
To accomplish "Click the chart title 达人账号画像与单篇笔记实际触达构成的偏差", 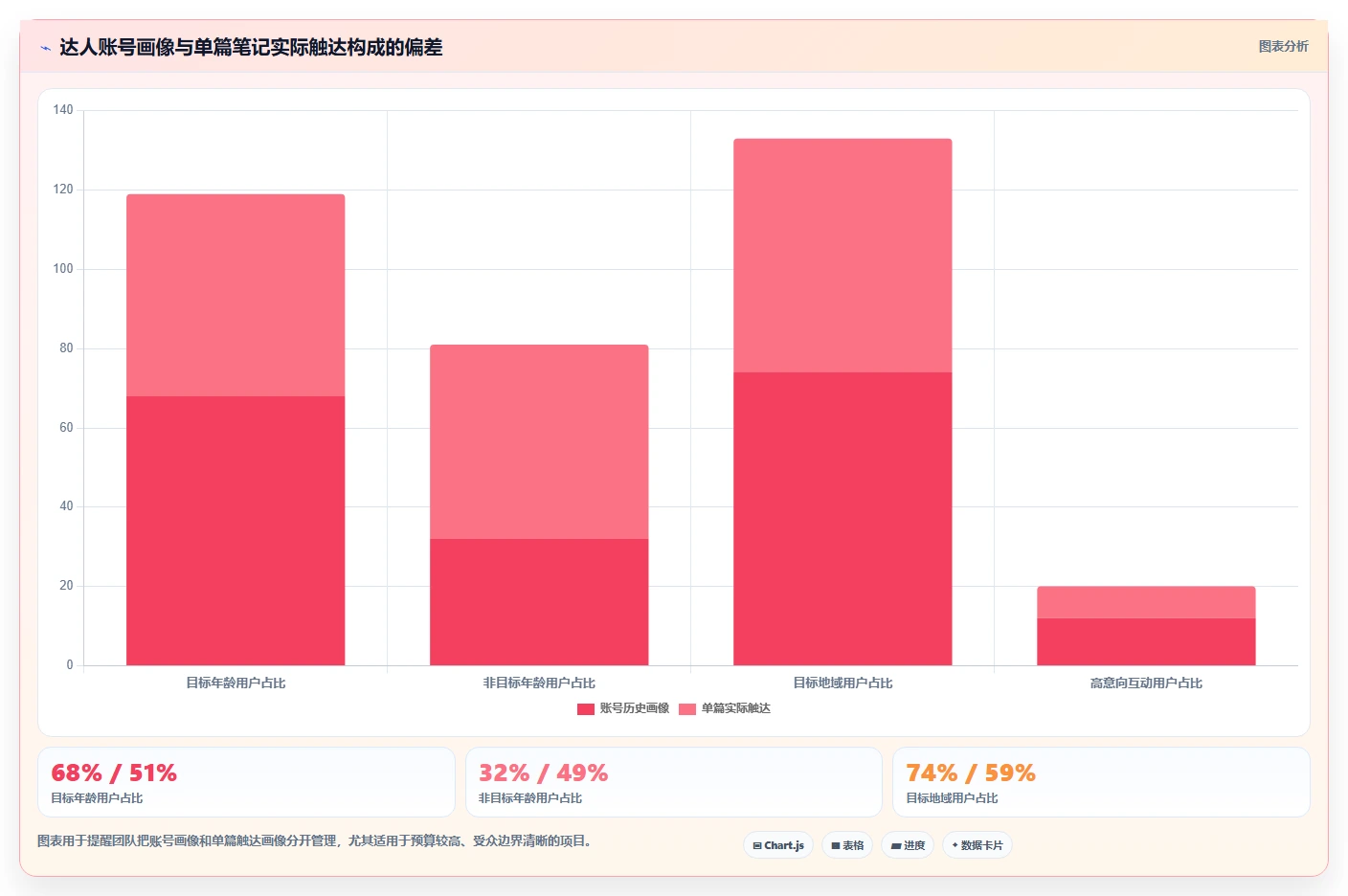I will tap(251, 47).
